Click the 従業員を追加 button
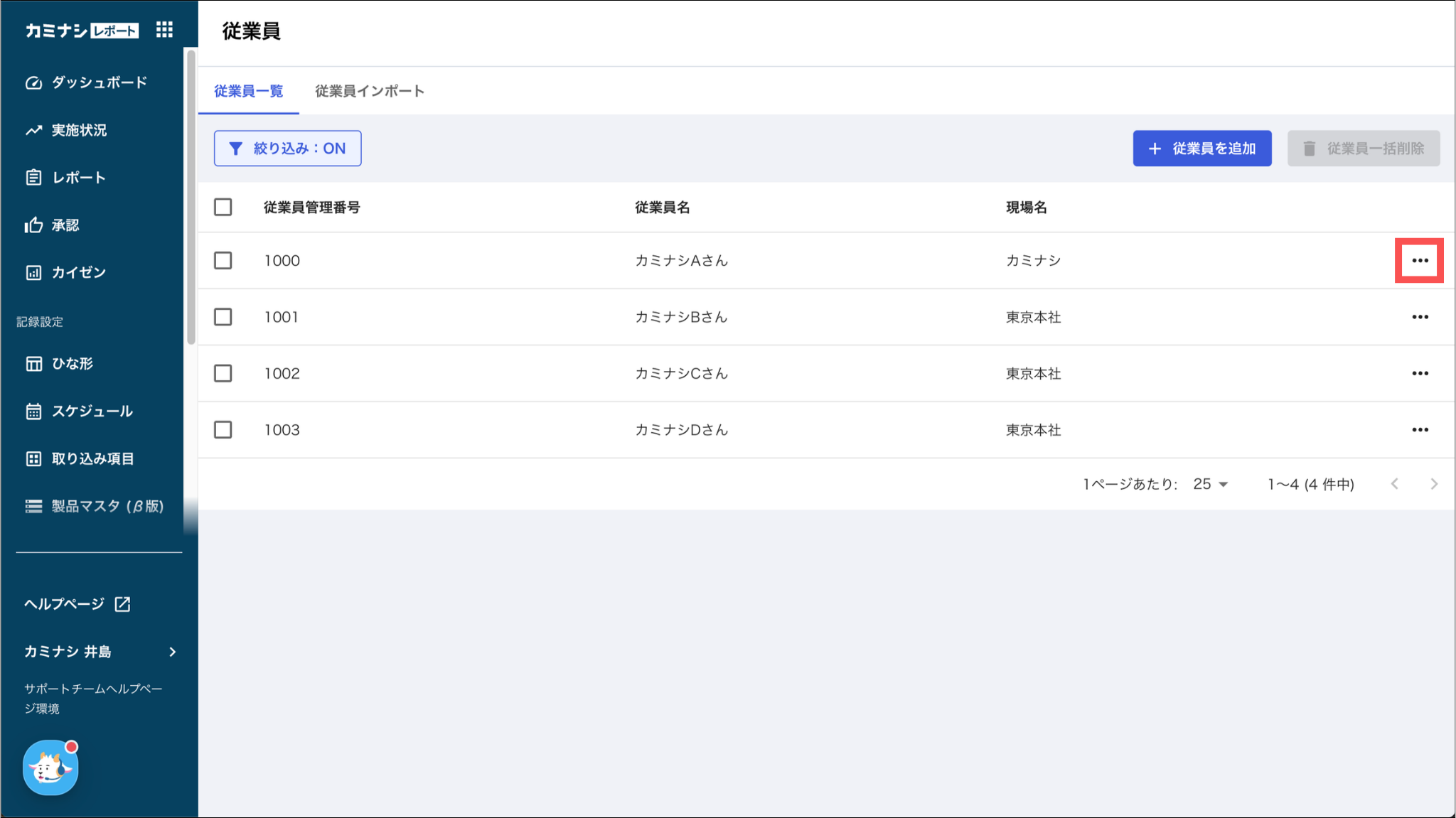 tap(1201, 149)
